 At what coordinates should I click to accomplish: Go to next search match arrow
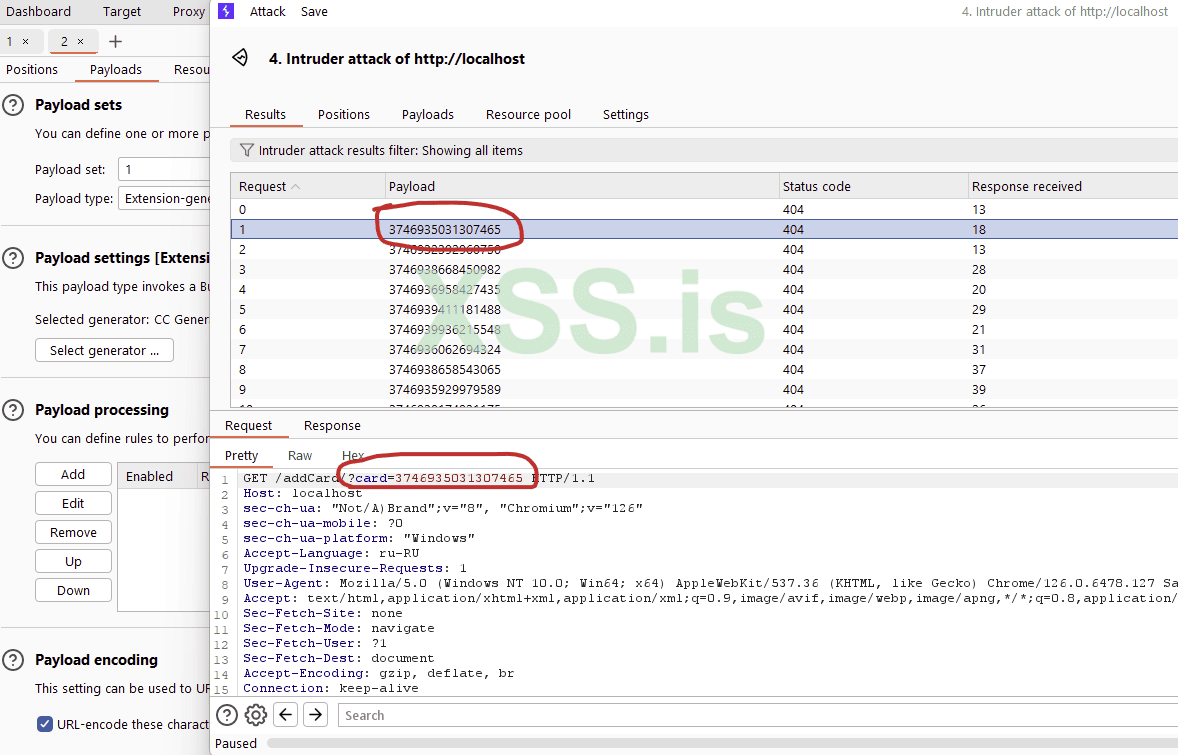point(315,715)
